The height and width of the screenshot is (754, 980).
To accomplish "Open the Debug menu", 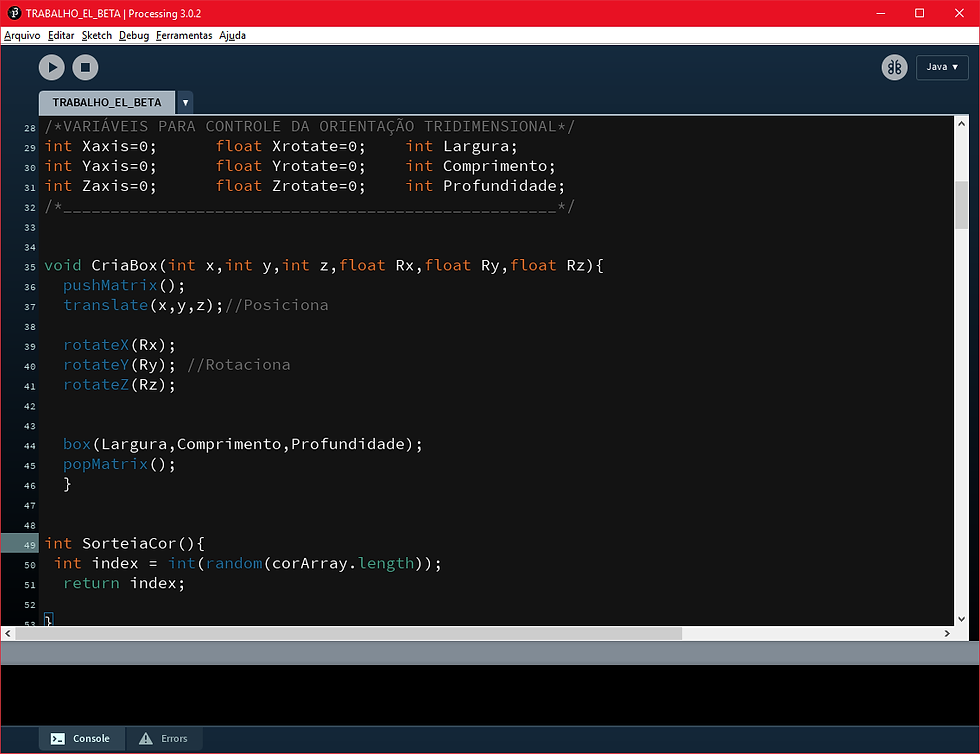I will pos(134,36).
